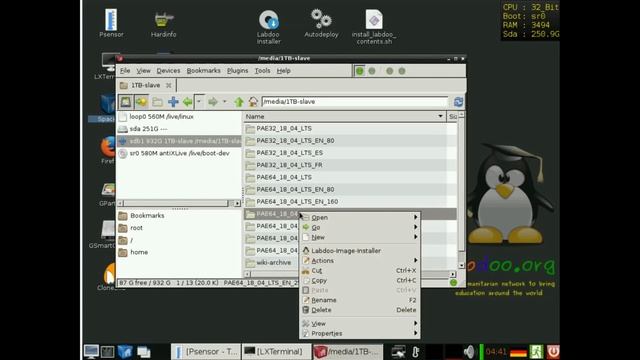Launch the Labdoo Installer desktop icon
Image resolution: width=640 pixels, height=360 pixels.
pos(269,27)
